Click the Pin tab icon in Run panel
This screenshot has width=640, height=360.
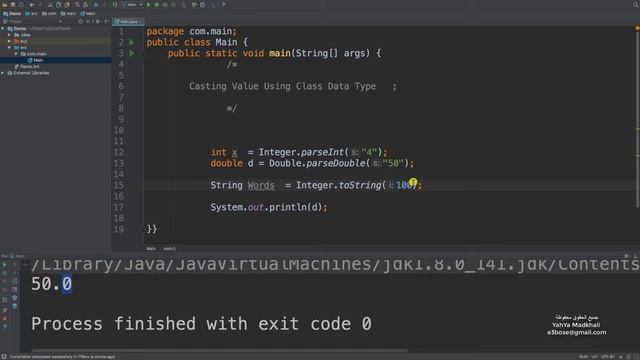click(x=4, y=310)
